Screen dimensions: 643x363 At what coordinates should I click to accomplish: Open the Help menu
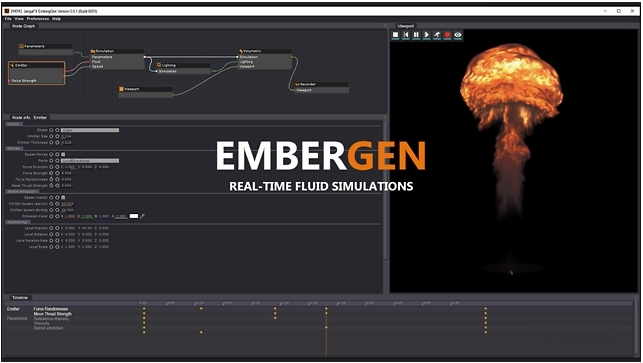(57, 19)
